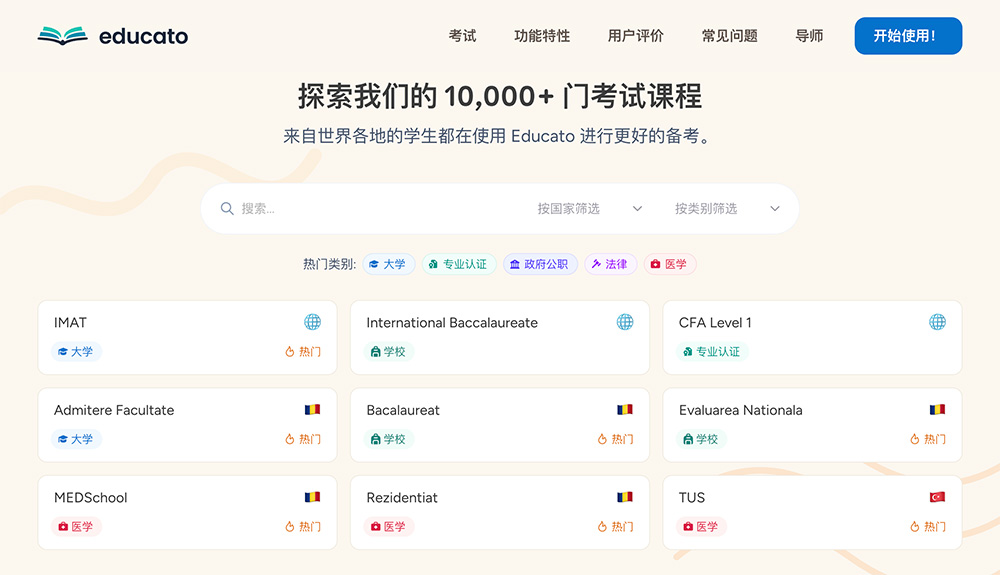Filter by the 法律 popular category chip
The height and width of the screenshot is (575, 1000).
(x=610, y=264)
